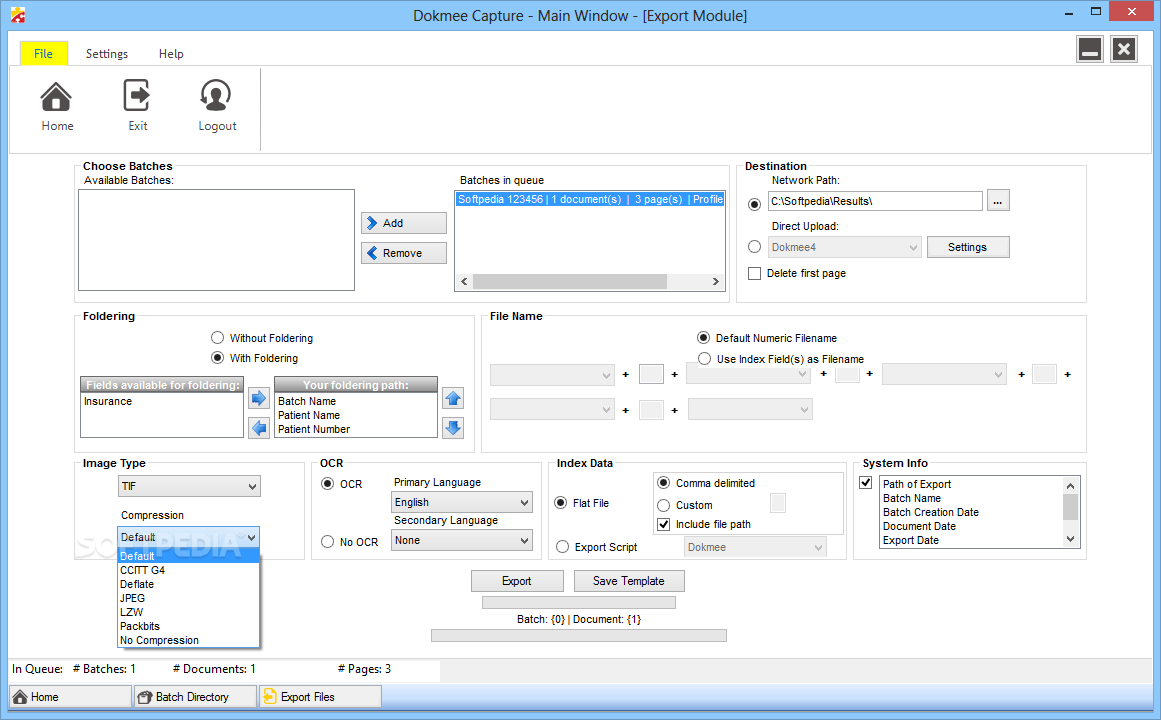This screenshot has height=720, width=1161.
Task: Select Flat File index data option
Action: (561, 503)
